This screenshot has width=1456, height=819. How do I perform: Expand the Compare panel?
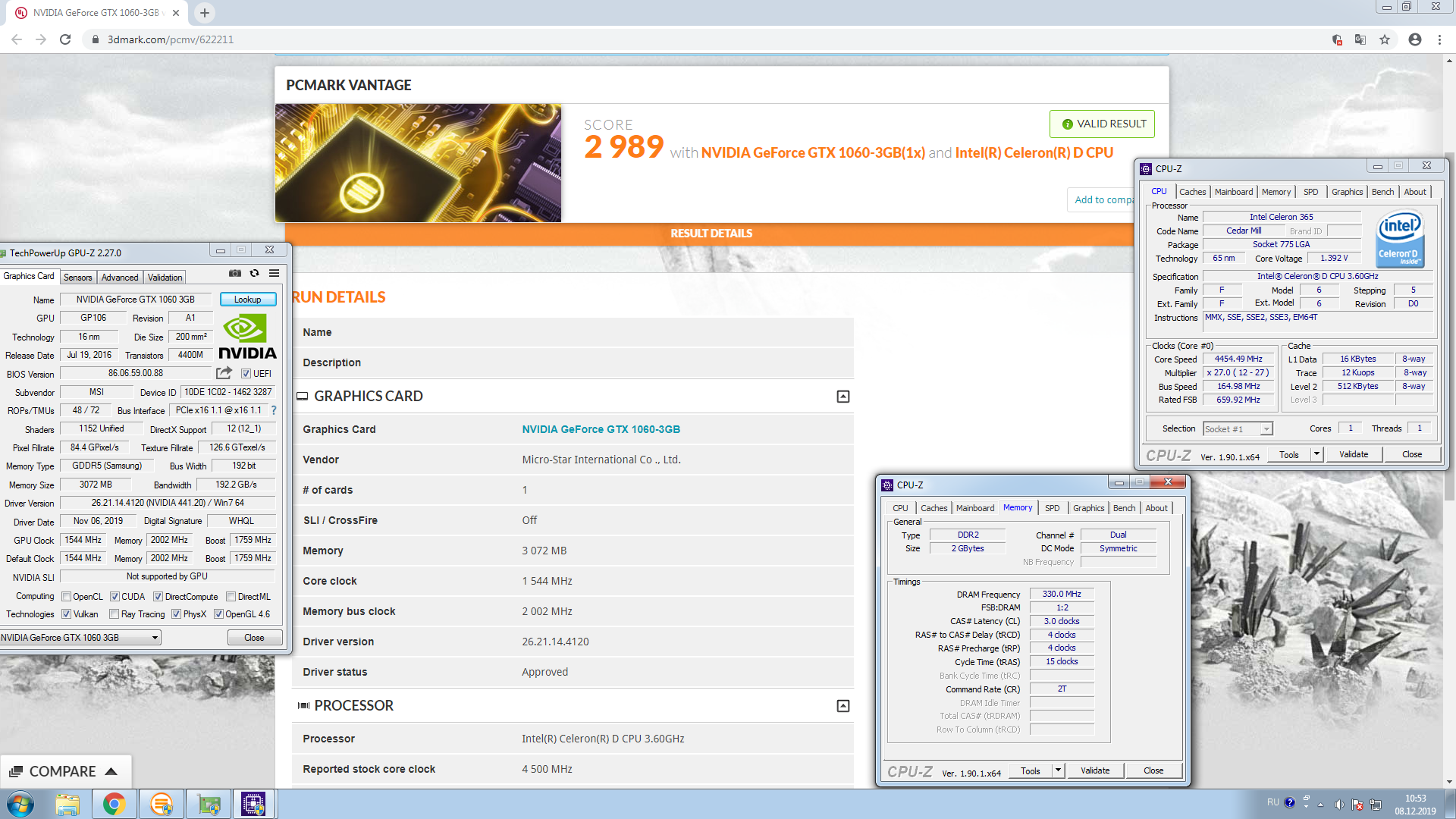pos(65,771)
